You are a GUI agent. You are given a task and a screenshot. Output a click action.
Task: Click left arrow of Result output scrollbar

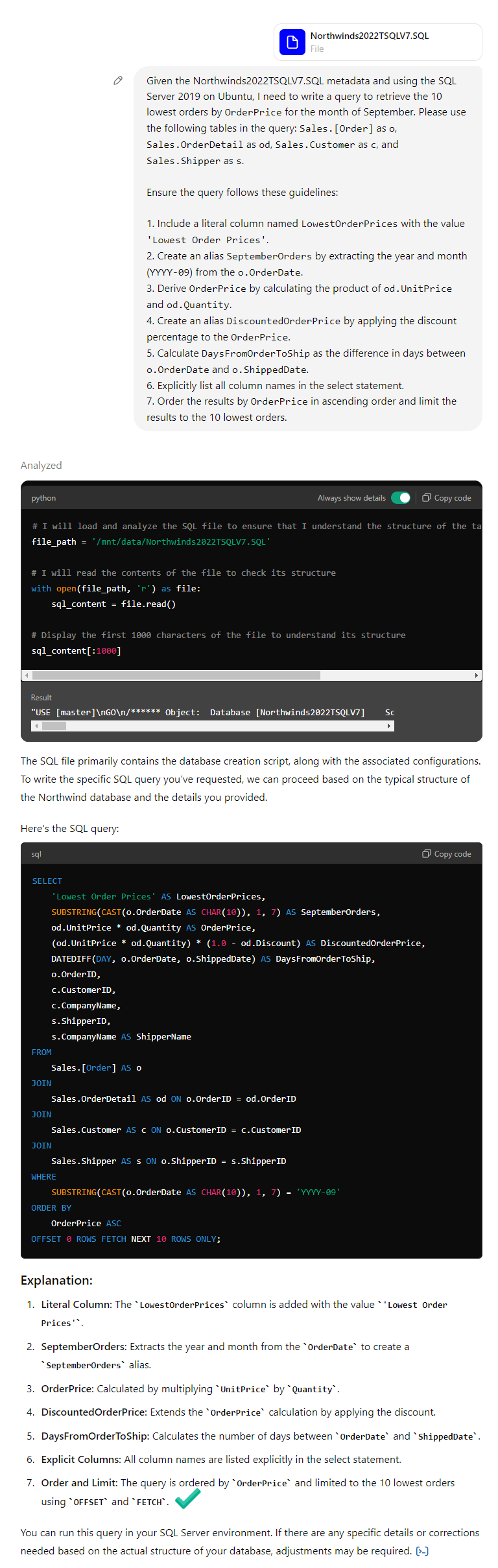click(36, 726)
